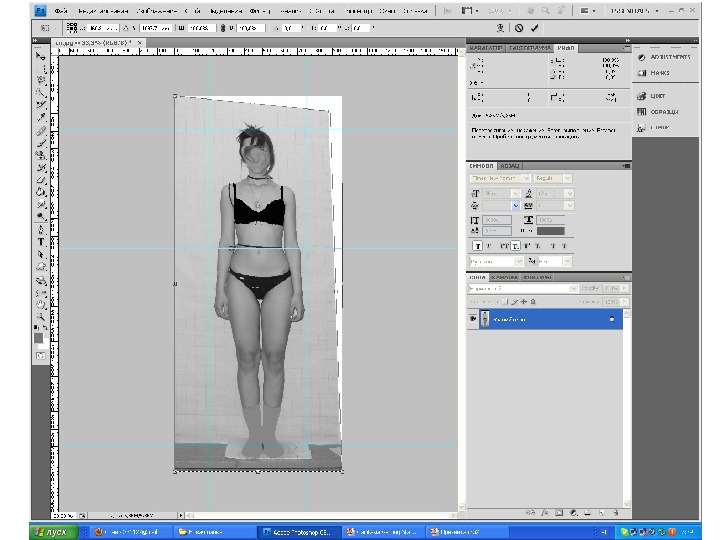Open the kerning dropdown
This screenshot has width=720, height=540.
(x=516, y=206)
